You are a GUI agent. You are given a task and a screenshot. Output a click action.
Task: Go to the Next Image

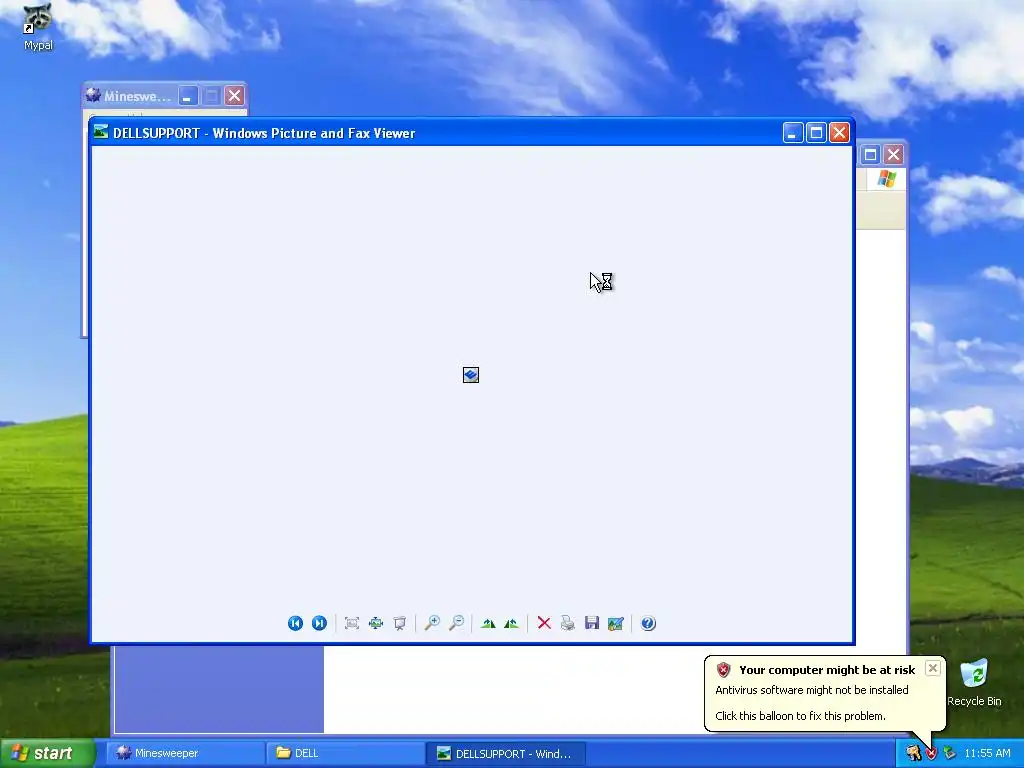click(x=319, y=623)
